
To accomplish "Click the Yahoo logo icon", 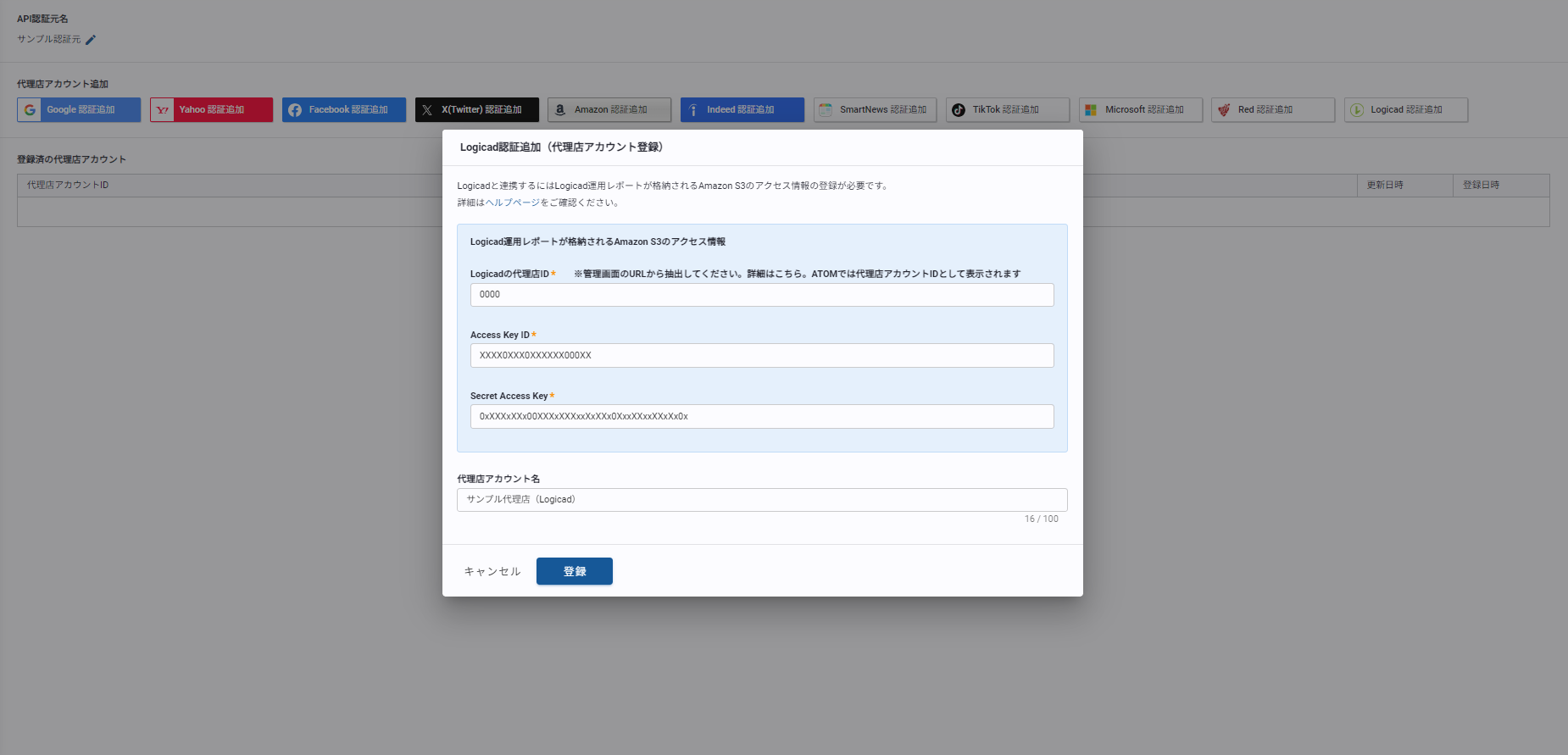I will coord(163,110).
